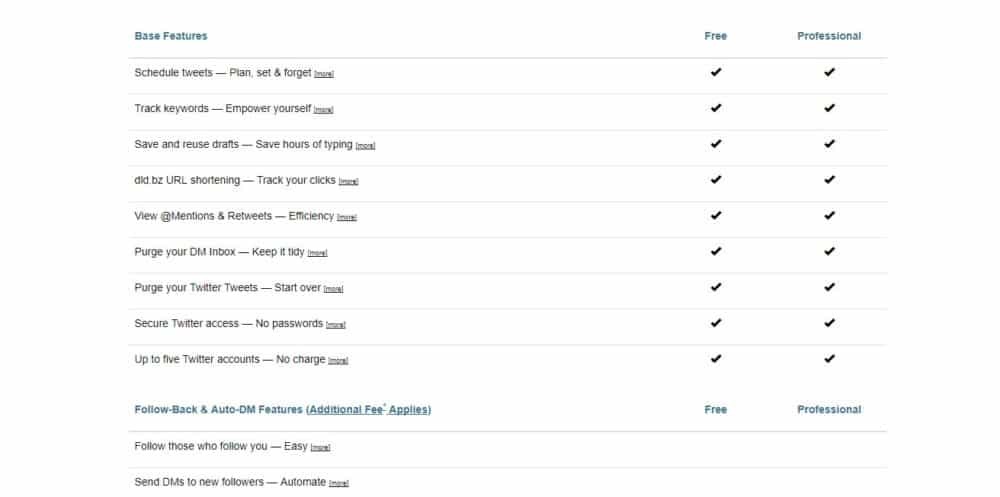Open [more] link for Purge your DM Inbox

click(x=318, y=254)
